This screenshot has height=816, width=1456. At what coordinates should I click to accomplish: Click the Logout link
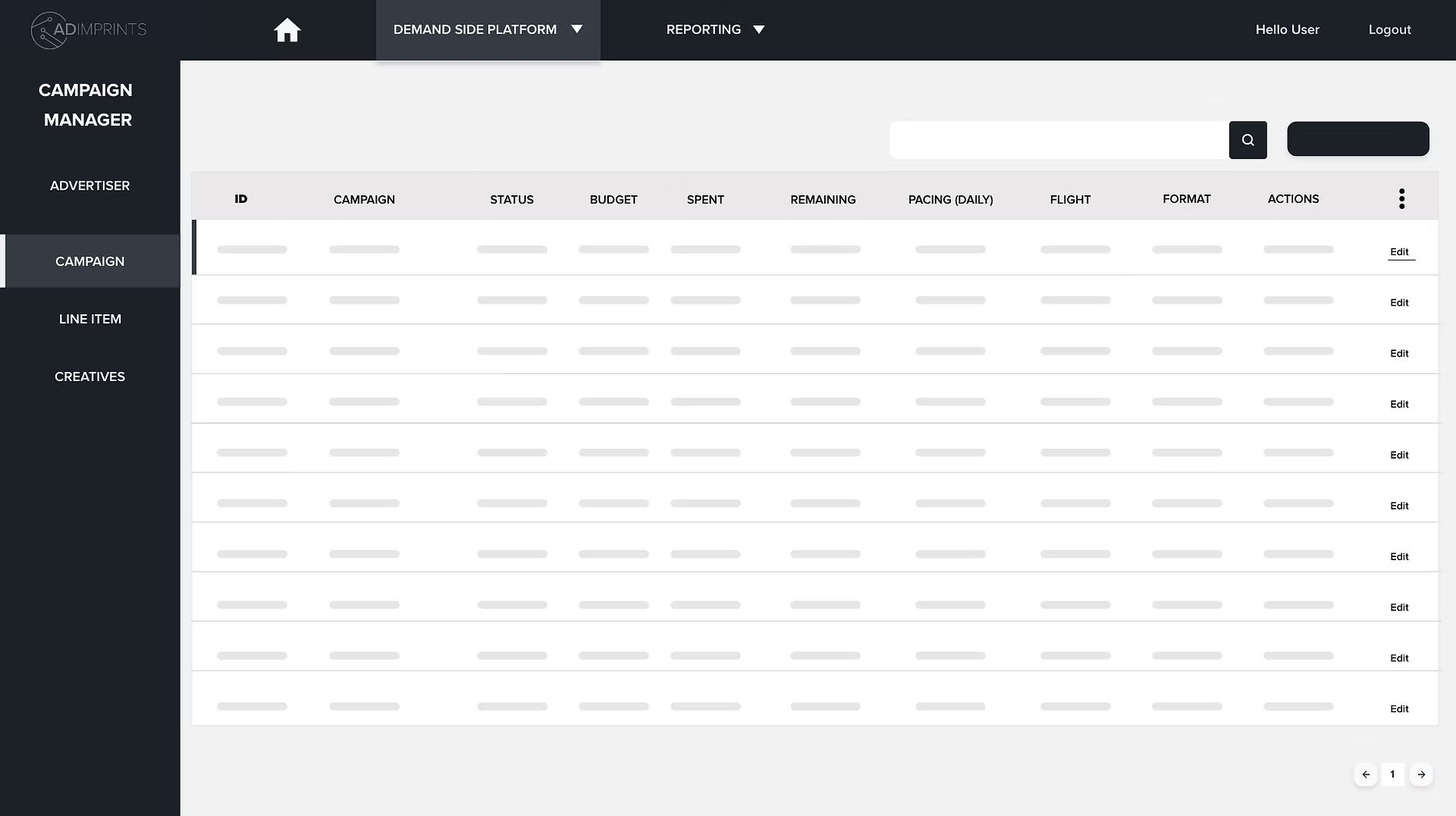coord(1389,30)
